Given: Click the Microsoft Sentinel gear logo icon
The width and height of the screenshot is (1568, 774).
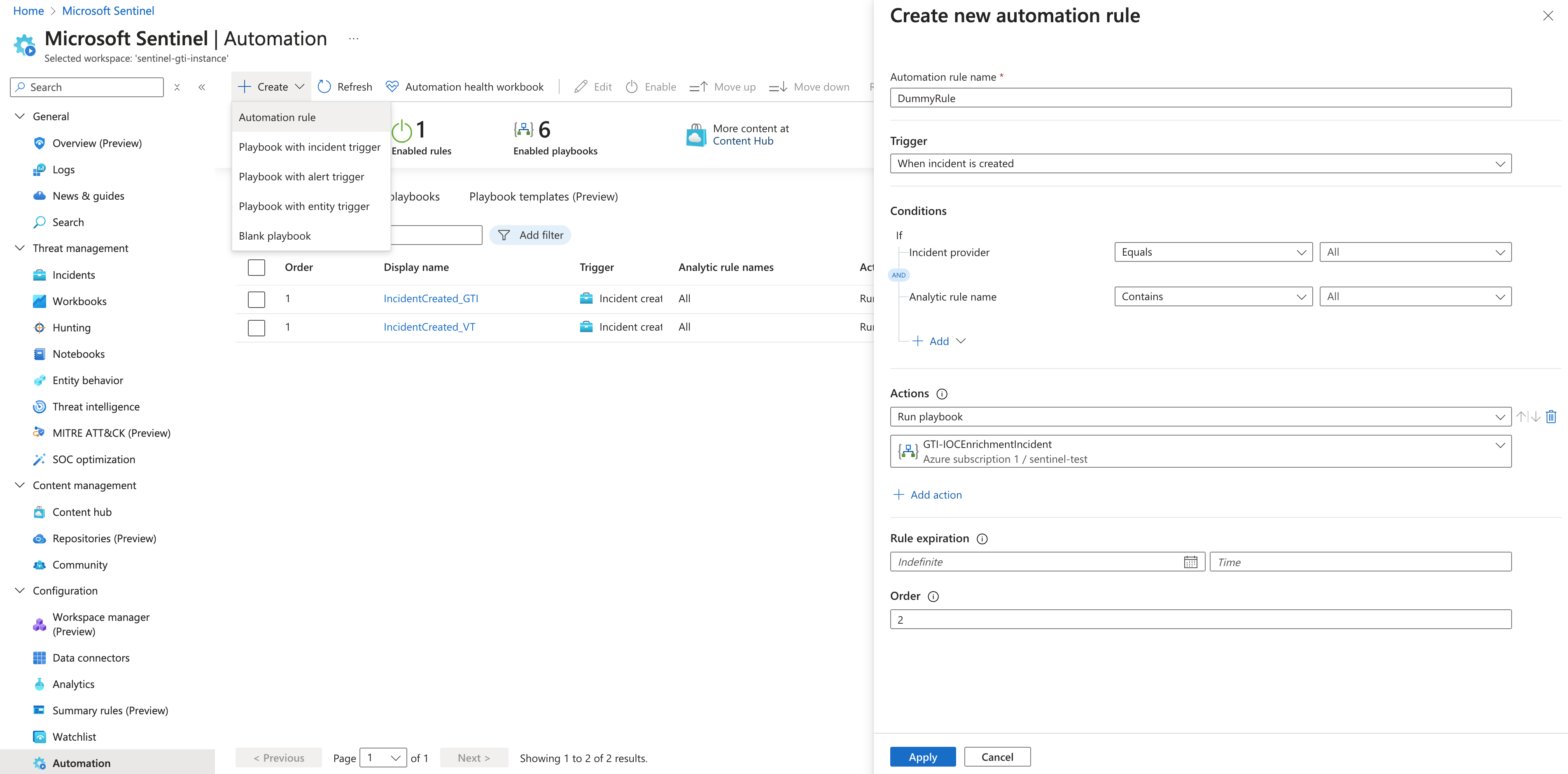Looking at the screenshot, I should [25, 45].
